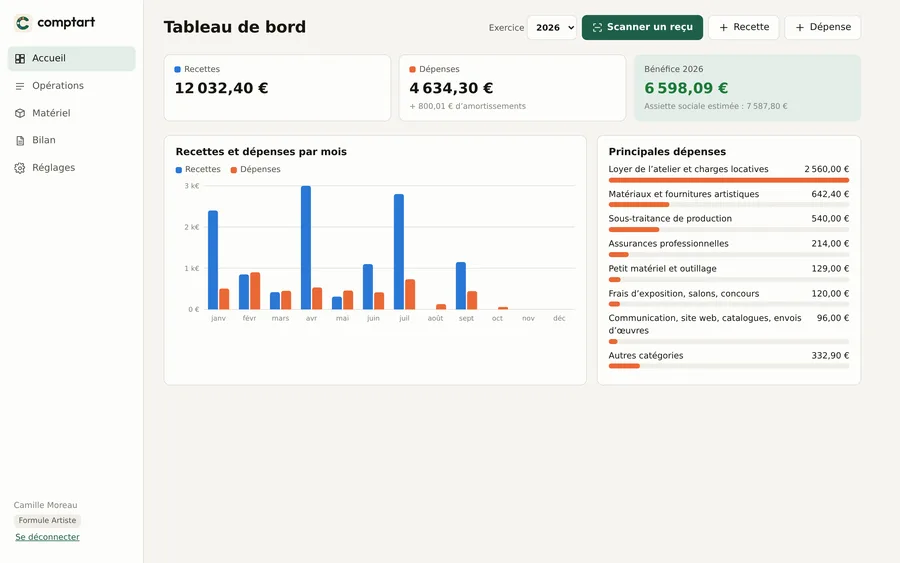Click the Sous-traitance de production progress bar
Viewport: 900px width, 563px height.
point(728,230)
